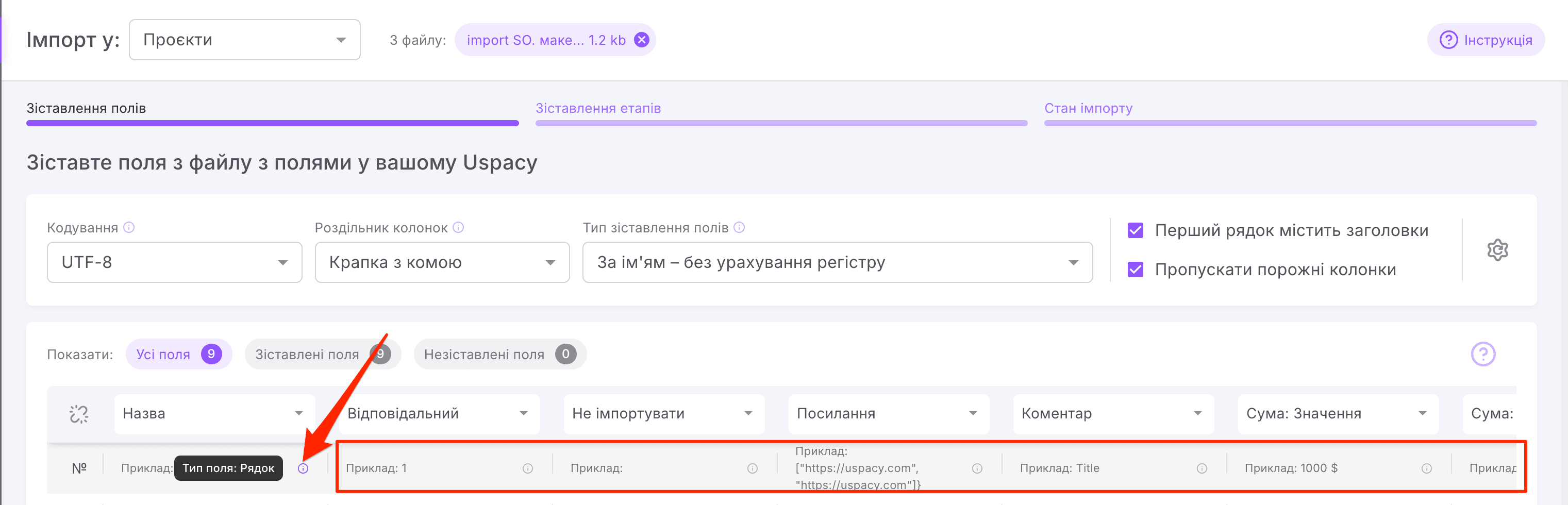Expand the Проєкти import target dropdown

pos(245,40)
